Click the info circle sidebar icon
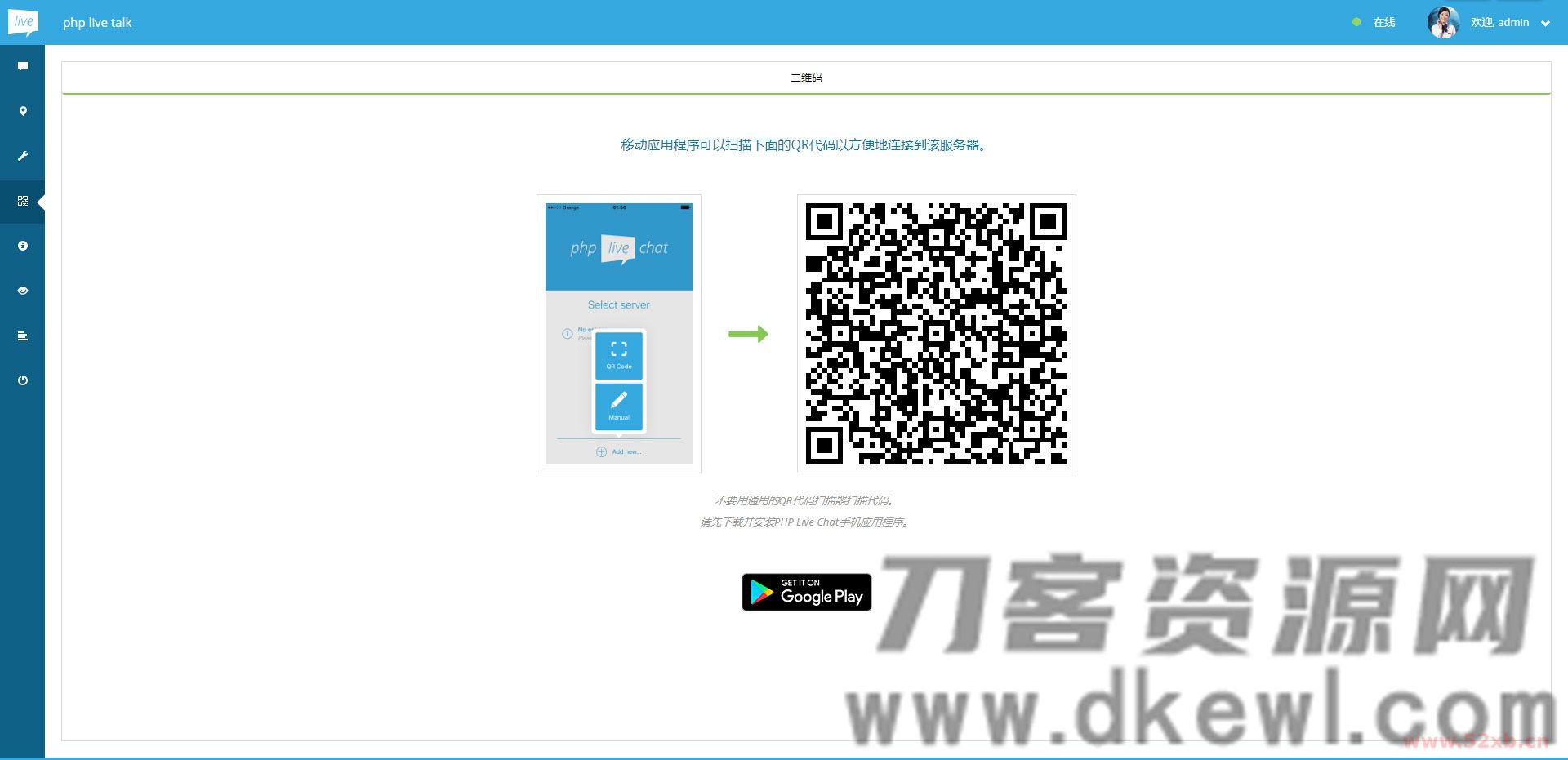 pyautogui.click(x=23, y=246)
